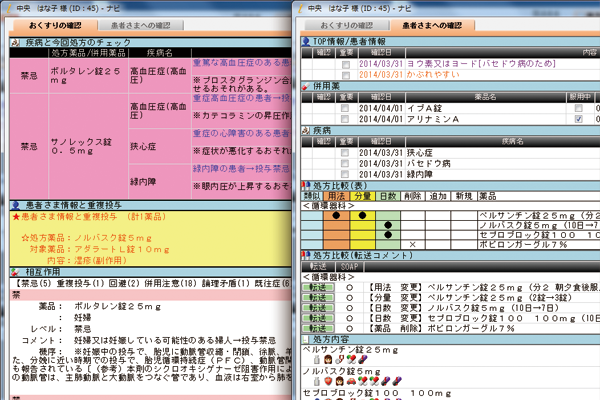This screenshot has height=400, width=600.
Task: Uncheck 服用中 box for アリナミンＡ
Action: (579, 119)
